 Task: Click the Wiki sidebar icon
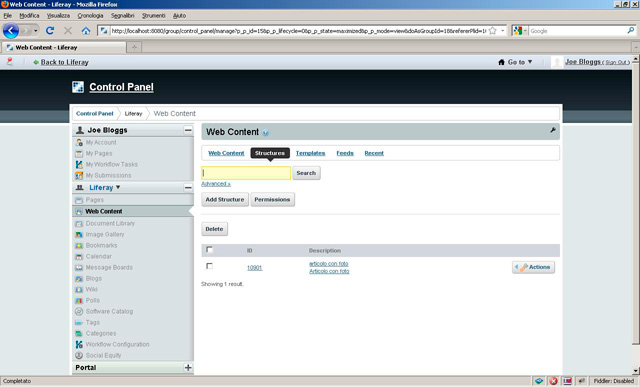coord(79,290)
